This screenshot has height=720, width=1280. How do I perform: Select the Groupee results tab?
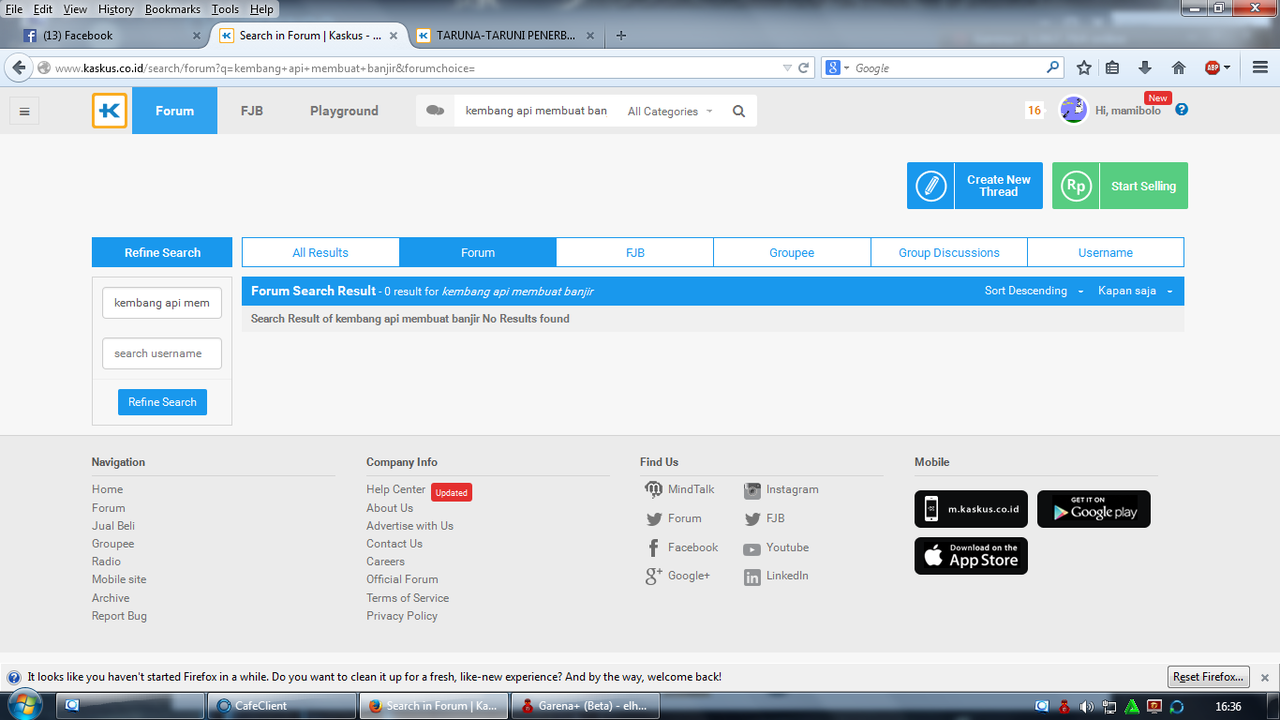click(792, 253)
